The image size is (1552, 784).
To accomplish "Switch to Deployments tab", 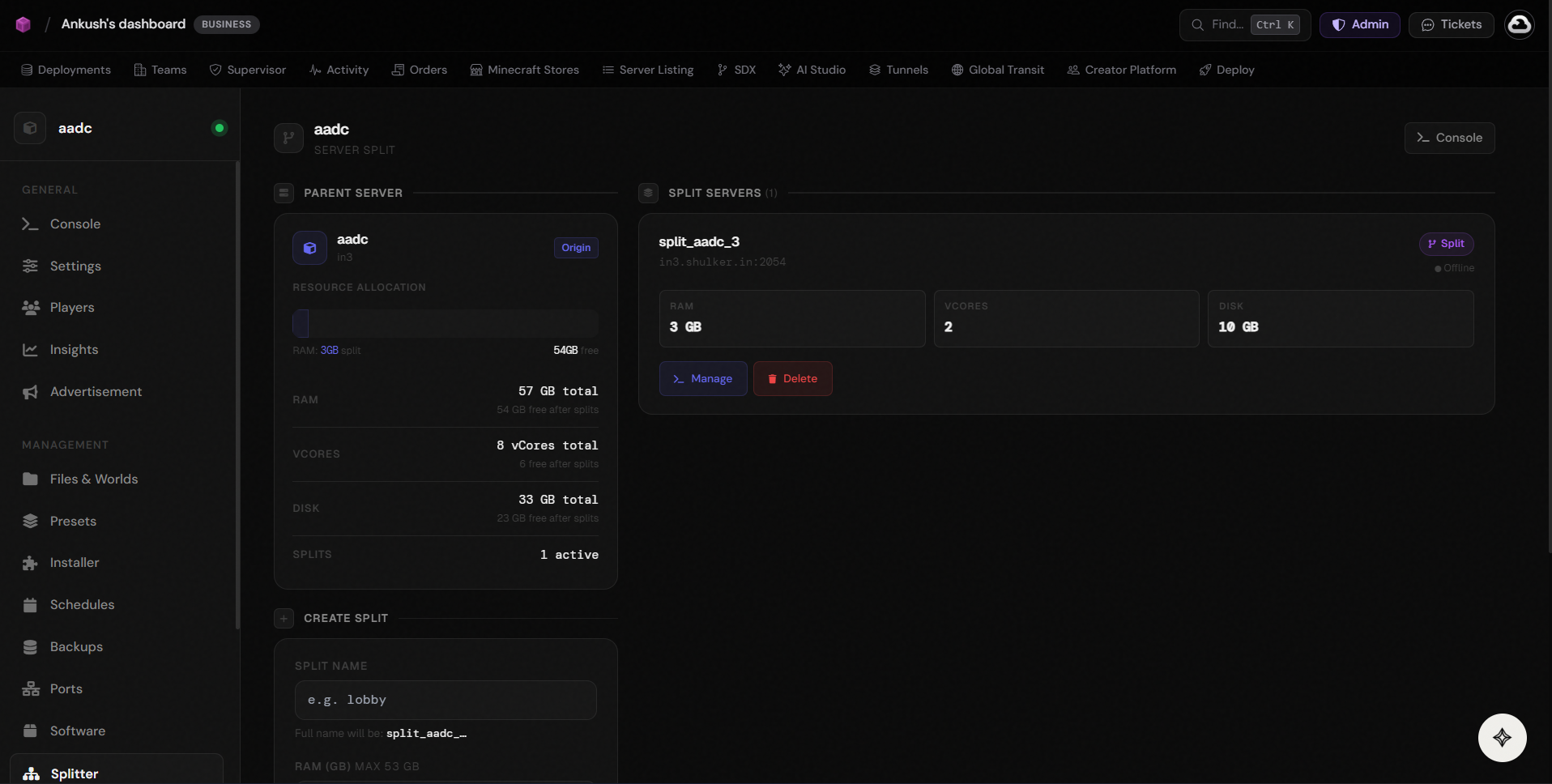I will 66,70.
